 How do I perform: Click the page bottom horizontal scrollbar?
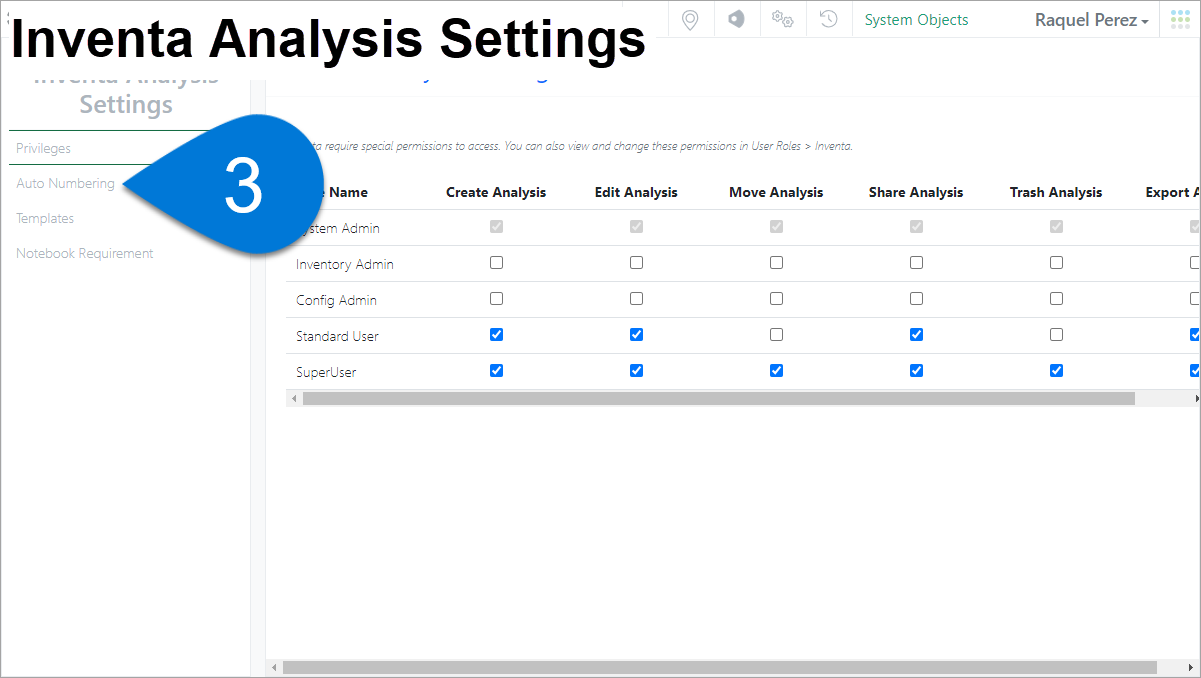pyautogui.click(x=719, y=667)
